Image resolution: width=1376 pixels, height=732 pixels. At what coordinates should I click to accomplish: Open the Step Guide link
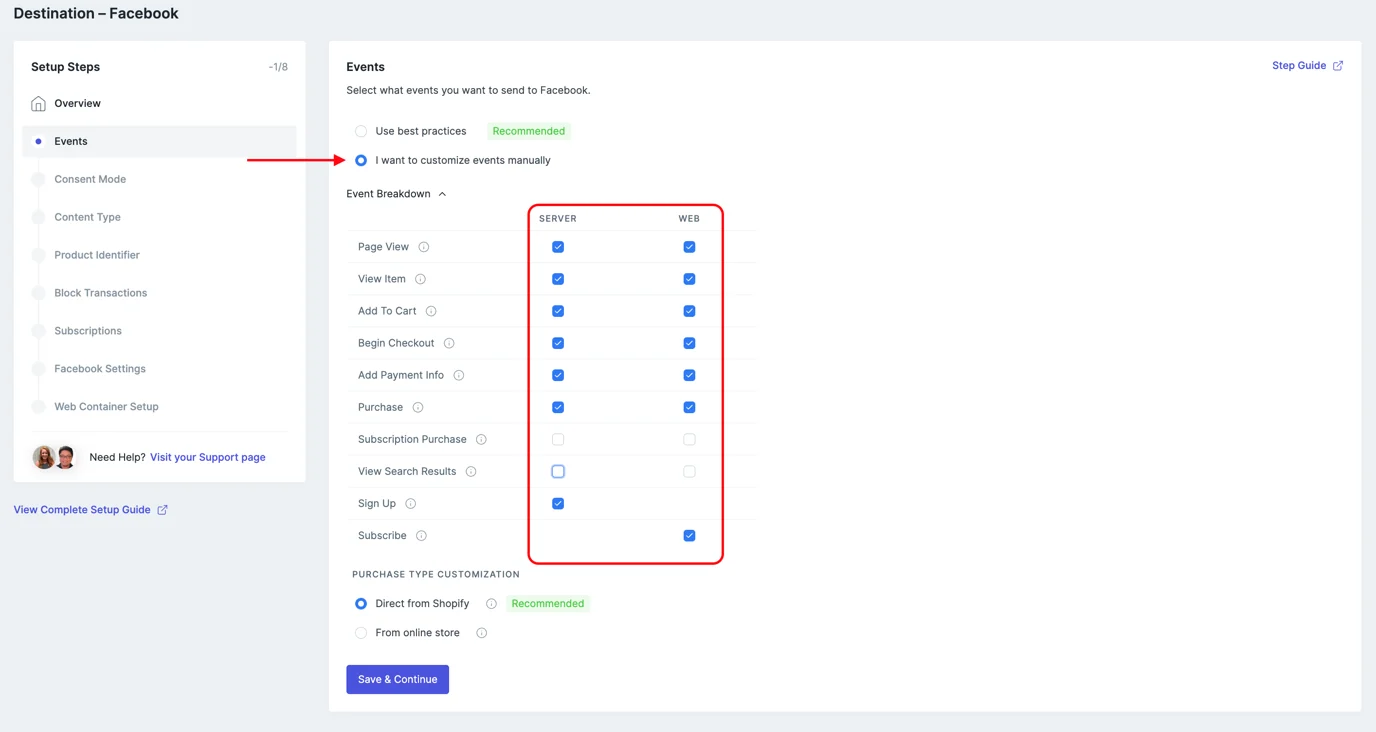click(x=1299, y=66)
